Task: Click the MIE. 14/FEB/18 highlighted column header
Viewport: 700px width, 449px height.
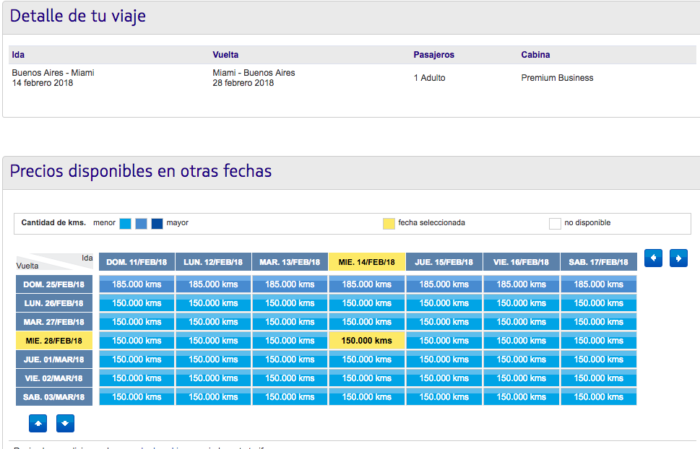Action: (367, 262)
